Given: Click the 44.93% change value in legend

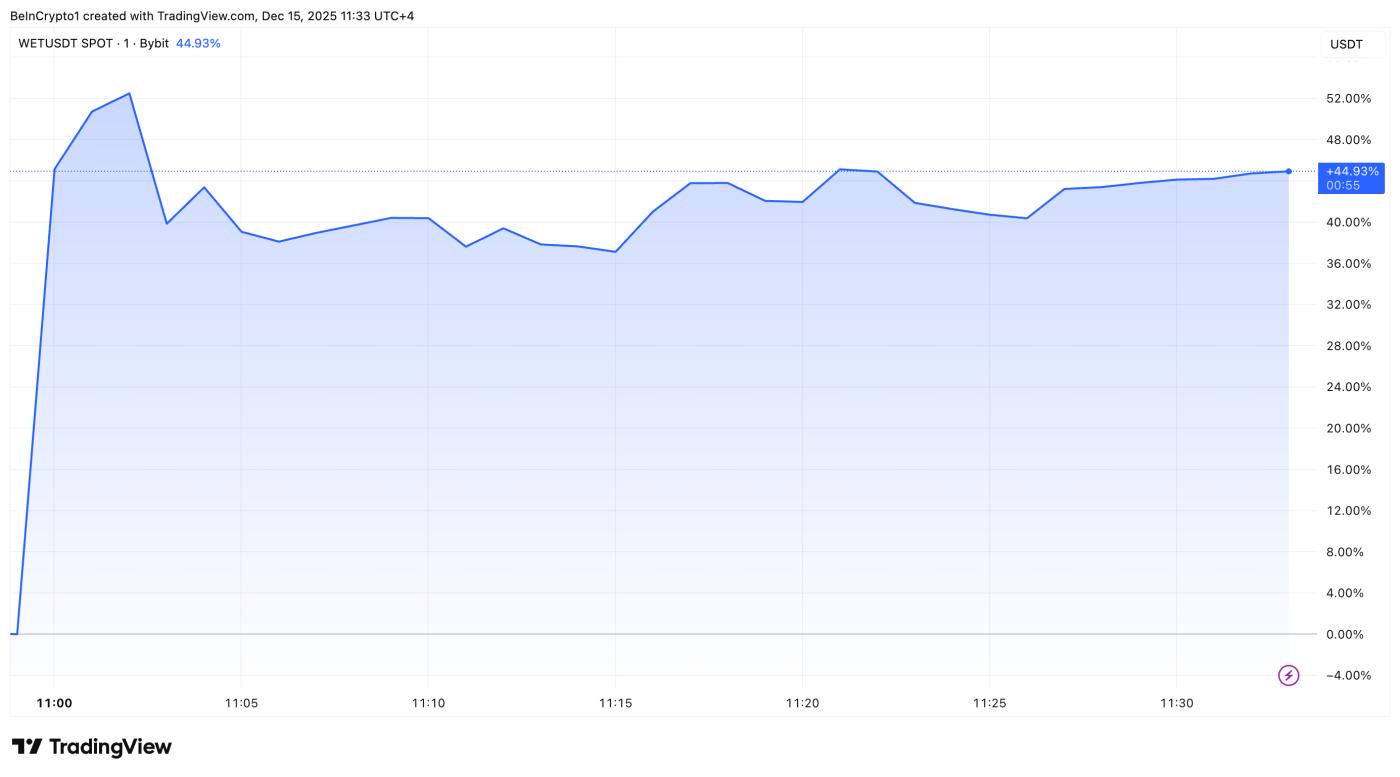Looking at the screenshot, I should click(x=198, y=43).
